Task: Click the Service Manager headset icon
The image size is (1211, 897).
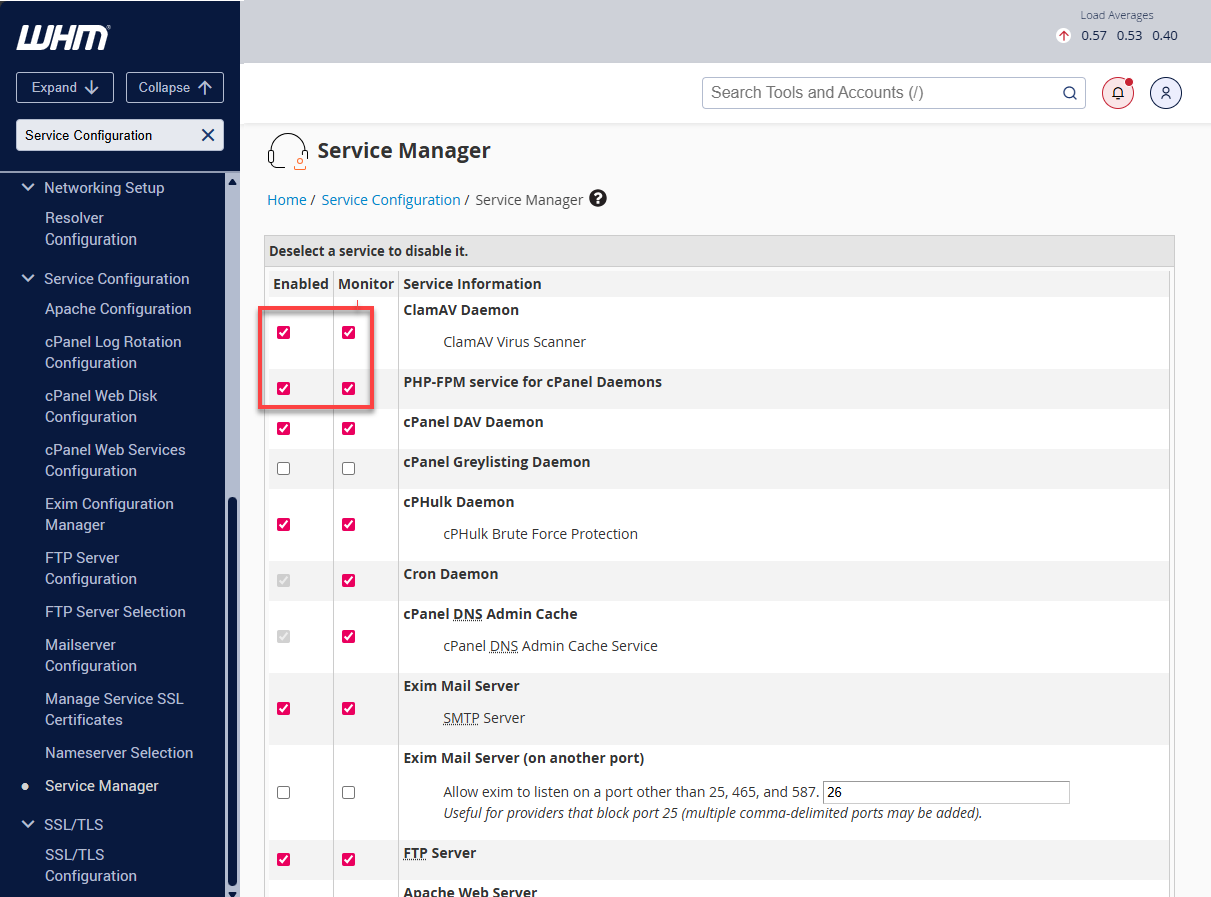Action: tap(287, 151)
